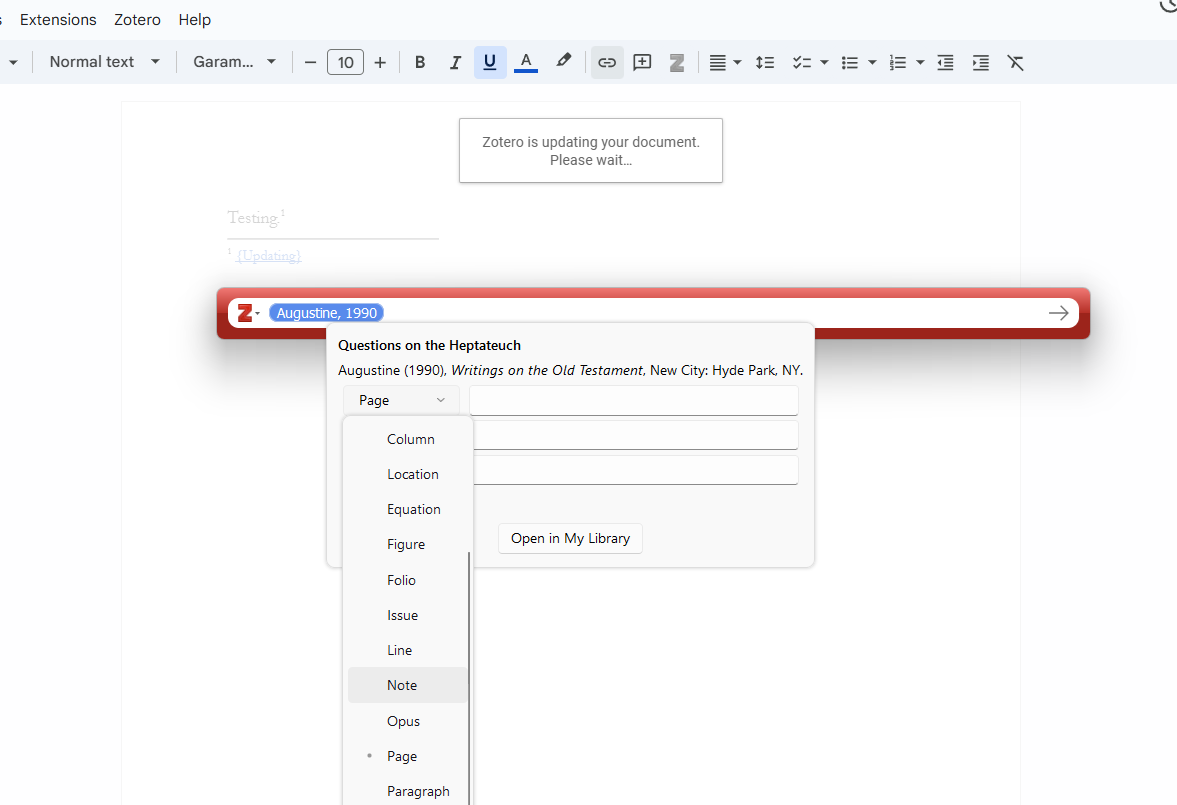This screenshot has width=1177, height=805.
Task: Click the locator list scrollbar
Action: pos(469,678)
